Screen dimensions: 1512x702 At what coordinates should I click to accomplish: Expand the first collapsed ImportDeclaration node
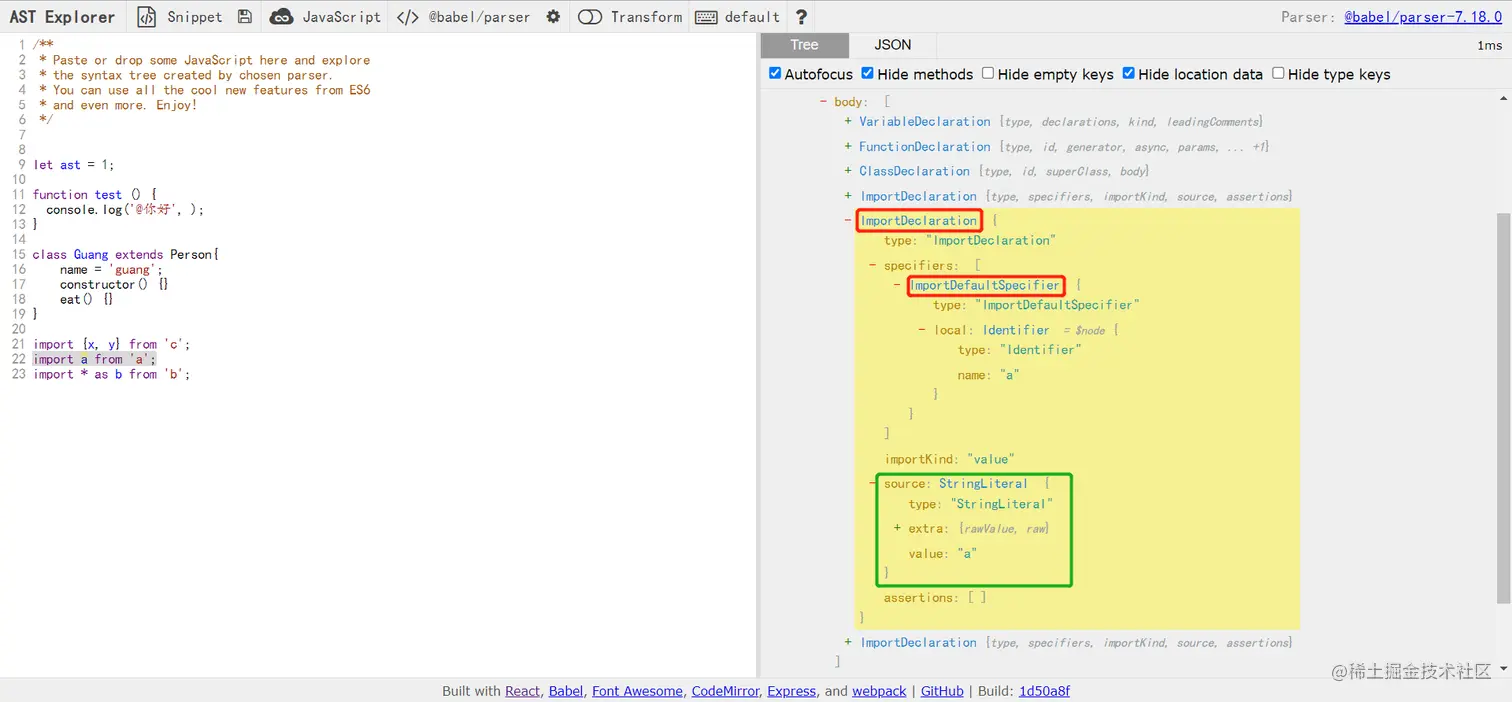point(849,197)
